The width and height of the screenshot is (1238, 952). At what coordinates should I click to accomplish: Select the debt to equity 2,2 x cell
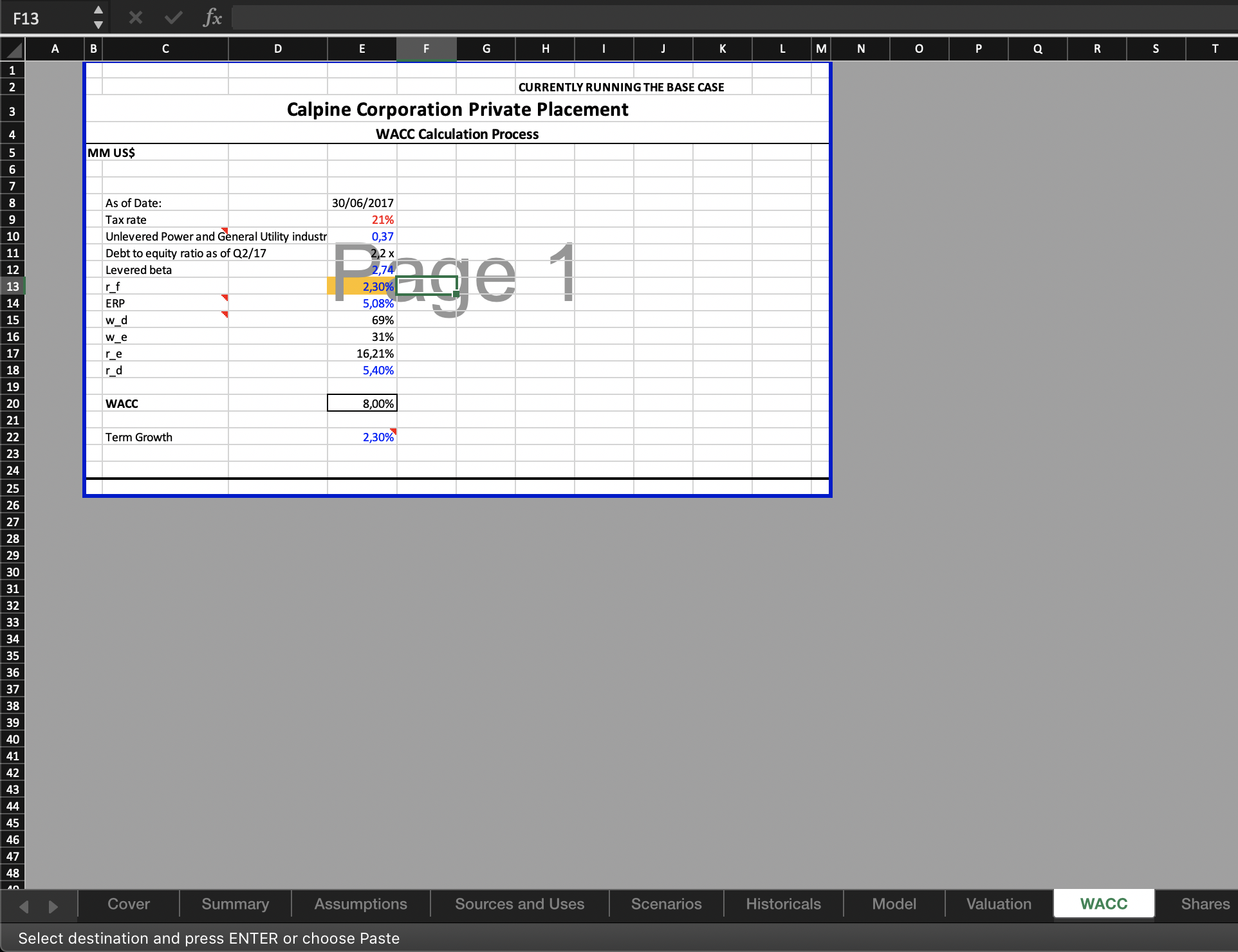pyautogui.click(x=362, y=253)
